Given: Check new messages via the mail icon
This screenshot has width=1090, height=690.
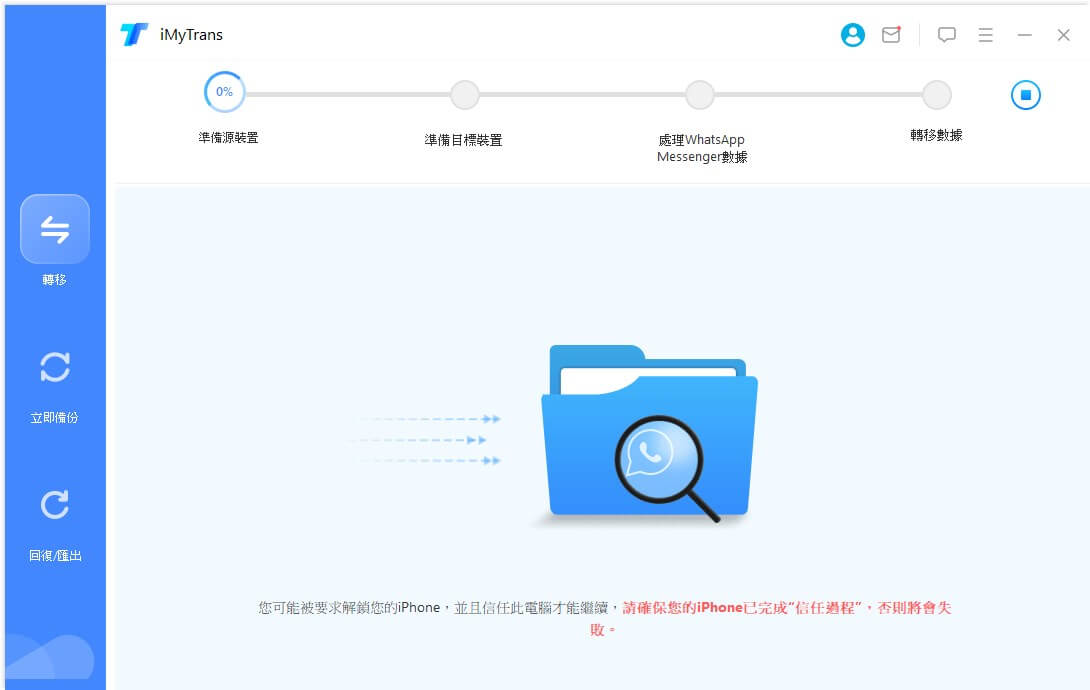Looking at the screenshot, I should (x=890, y=35).
